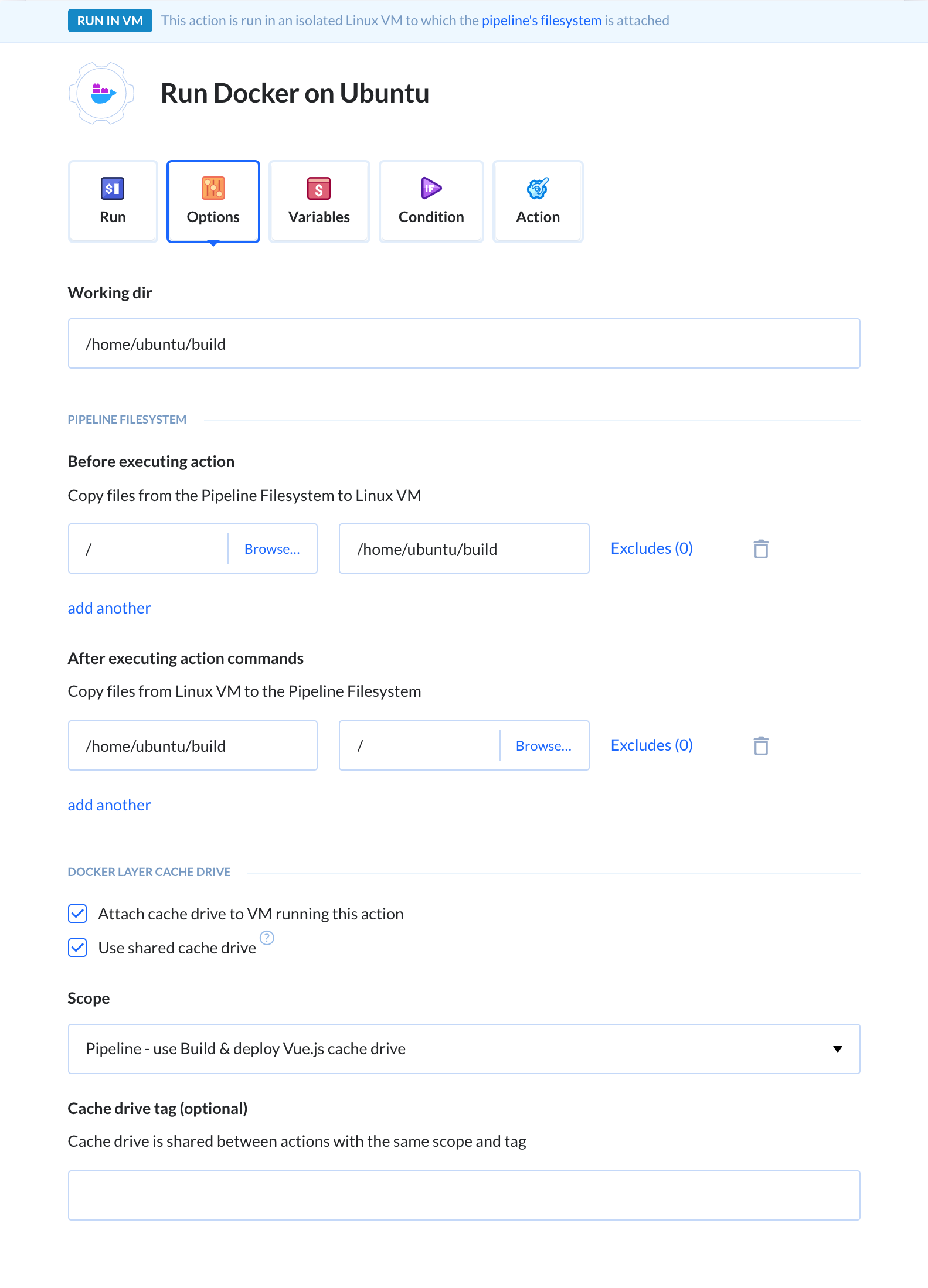928x1288 pixels.
Task: Click Browse for pipeline filesystem source path
Action: point(272,549)
